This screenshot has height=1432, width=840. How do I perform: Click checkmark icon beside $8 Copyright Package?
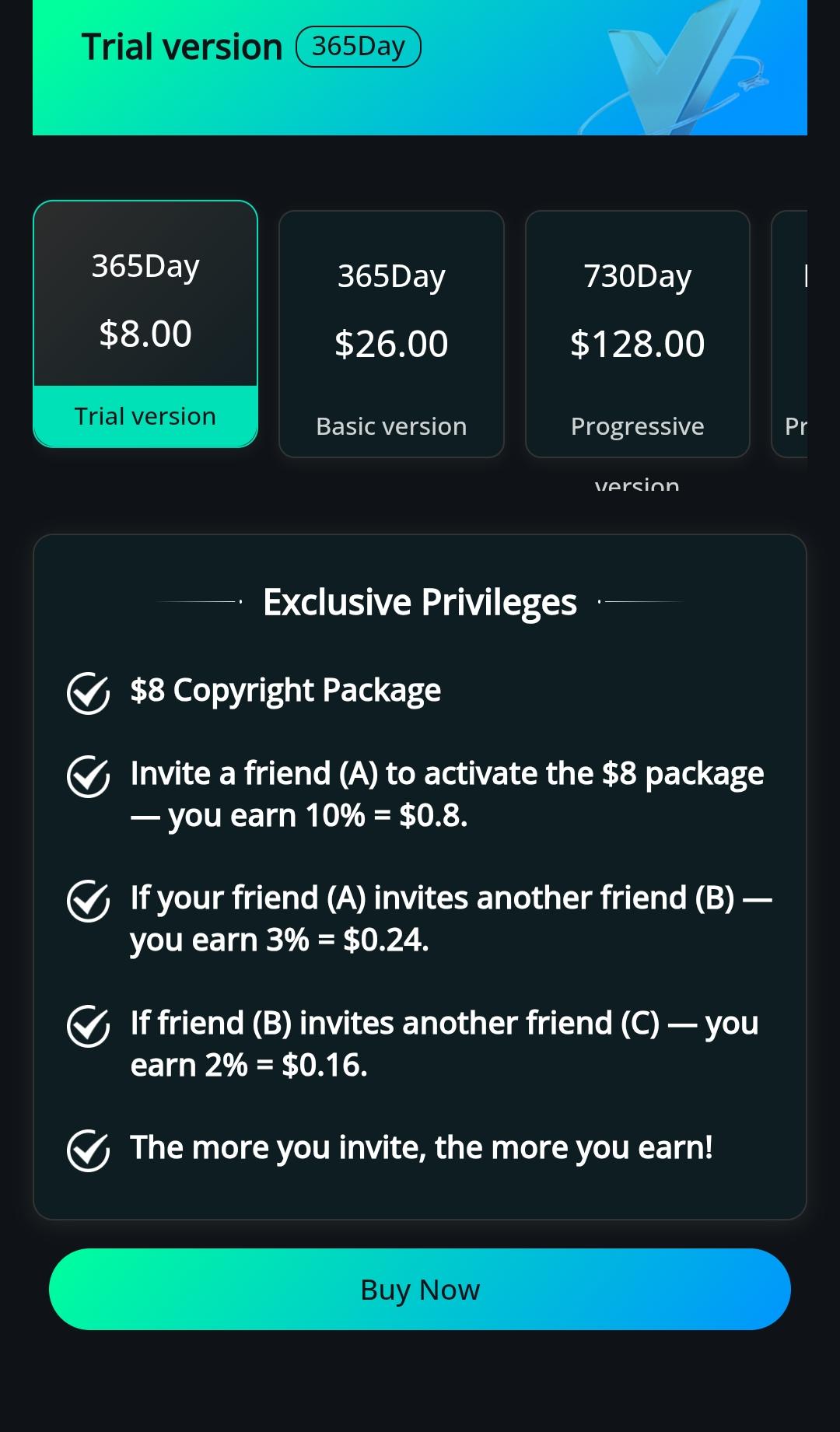[88, 692]
